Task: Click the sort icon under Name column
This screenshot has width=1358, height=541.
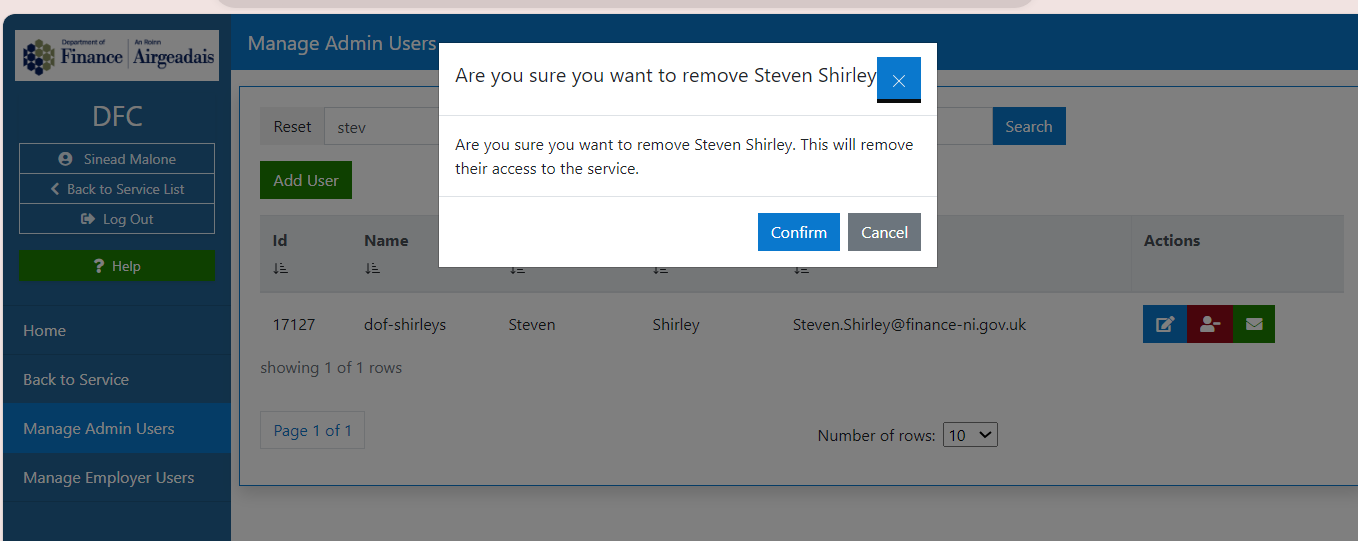Action: [x=372, y=268]
